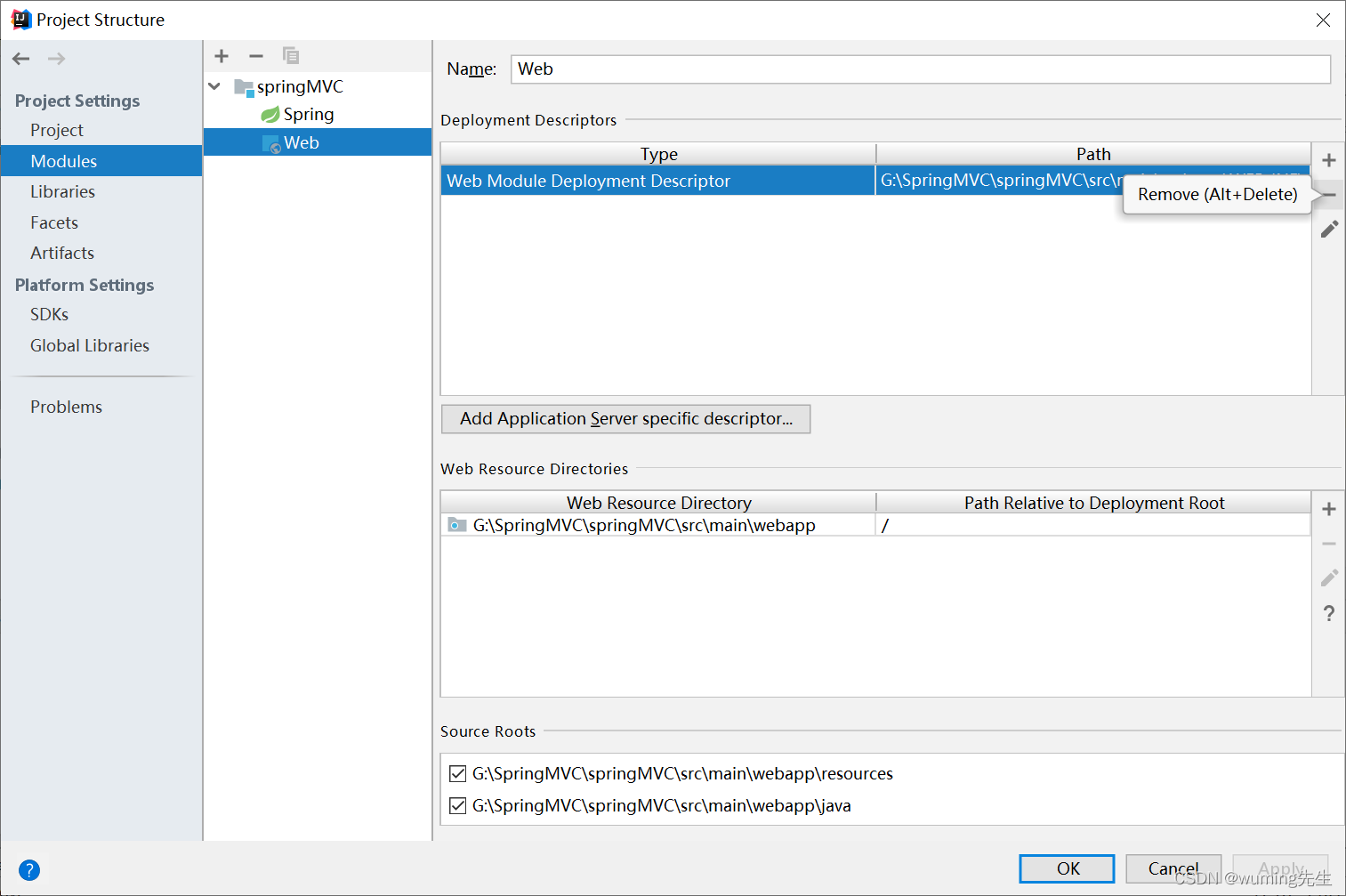The image size is (1346, 896).
Task: Select the Spring facet in tree
Action: point(309,114)
